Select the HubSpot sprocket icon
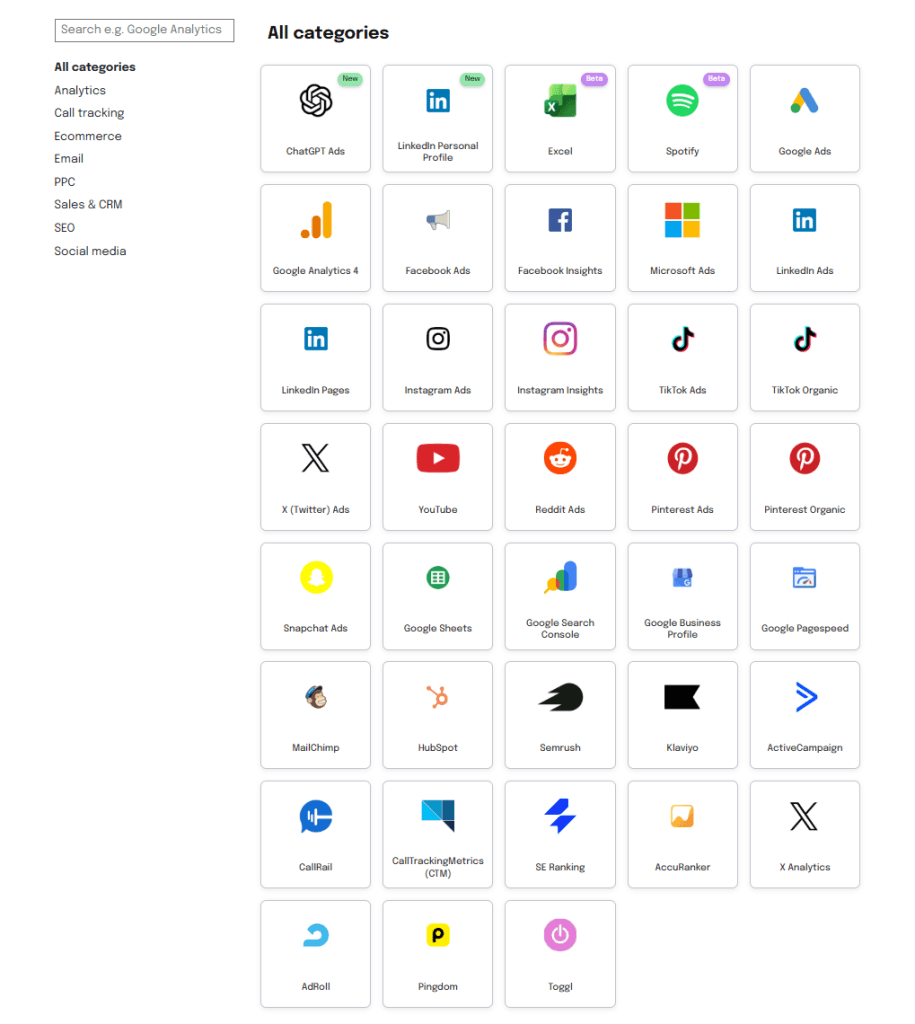This screenshot has height=1024, width=915. pyautogui.click(x=438, y=697)
